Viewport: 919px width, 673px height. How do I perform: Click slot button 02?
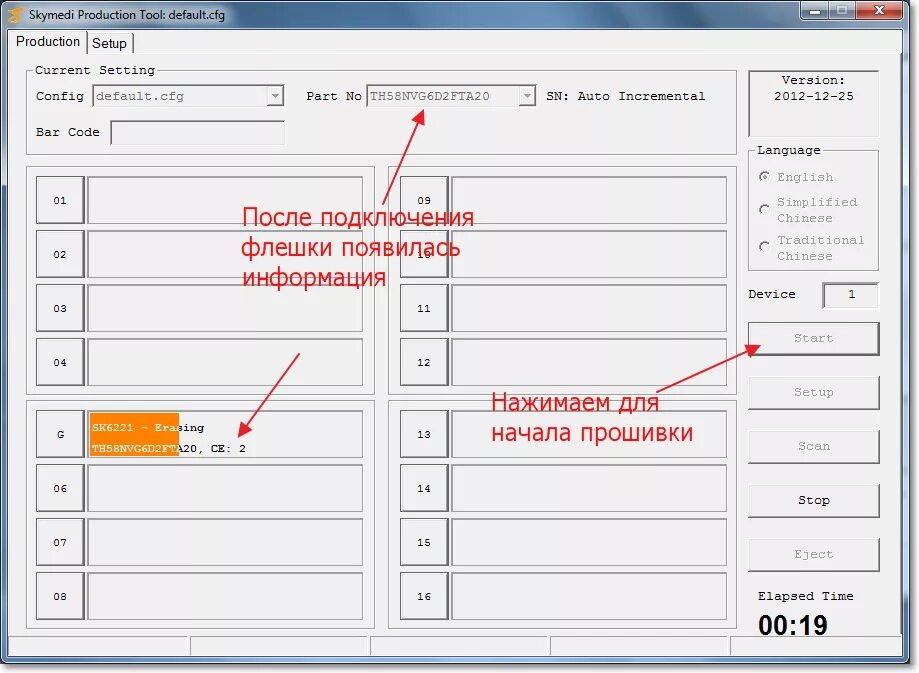pos(60,254)
